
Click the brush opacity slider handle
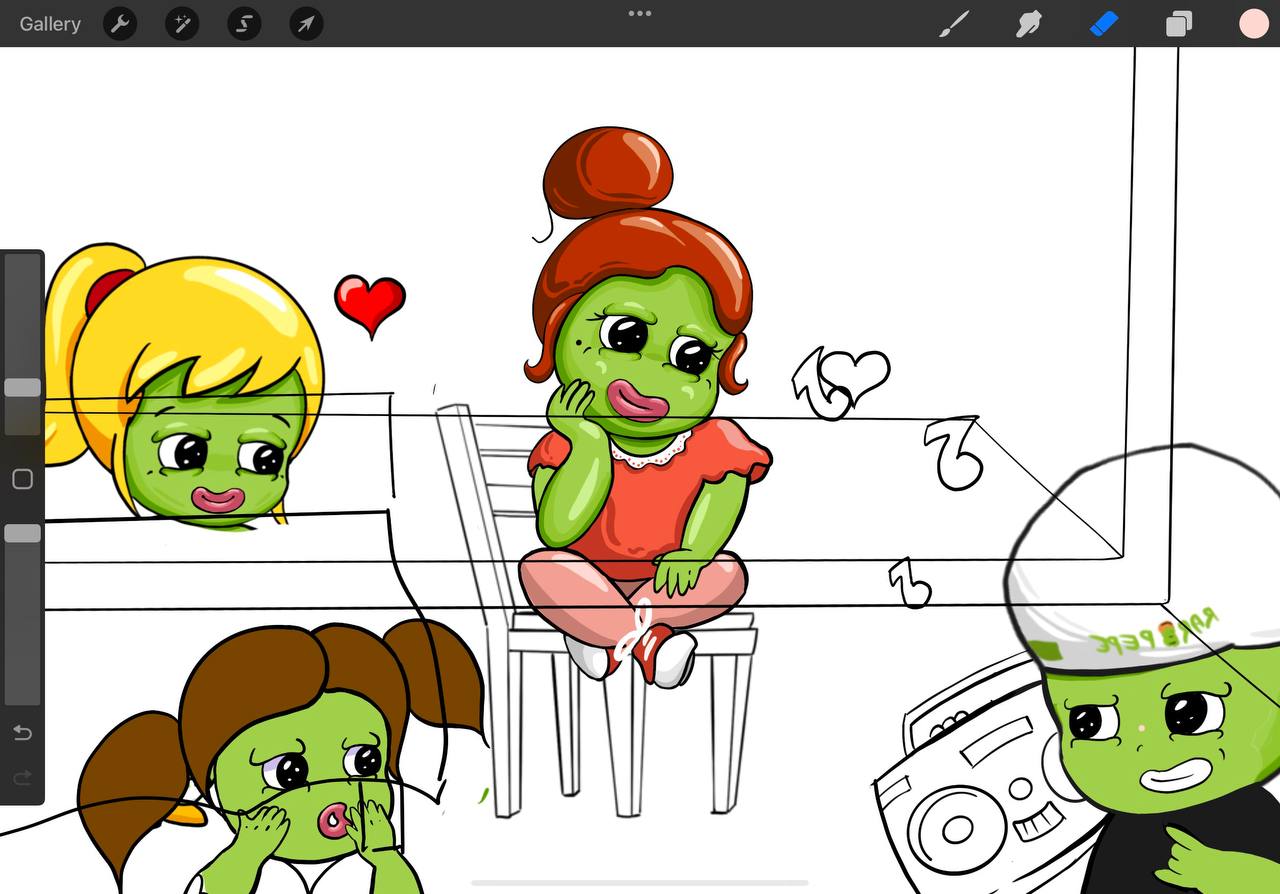coord(22,534)
